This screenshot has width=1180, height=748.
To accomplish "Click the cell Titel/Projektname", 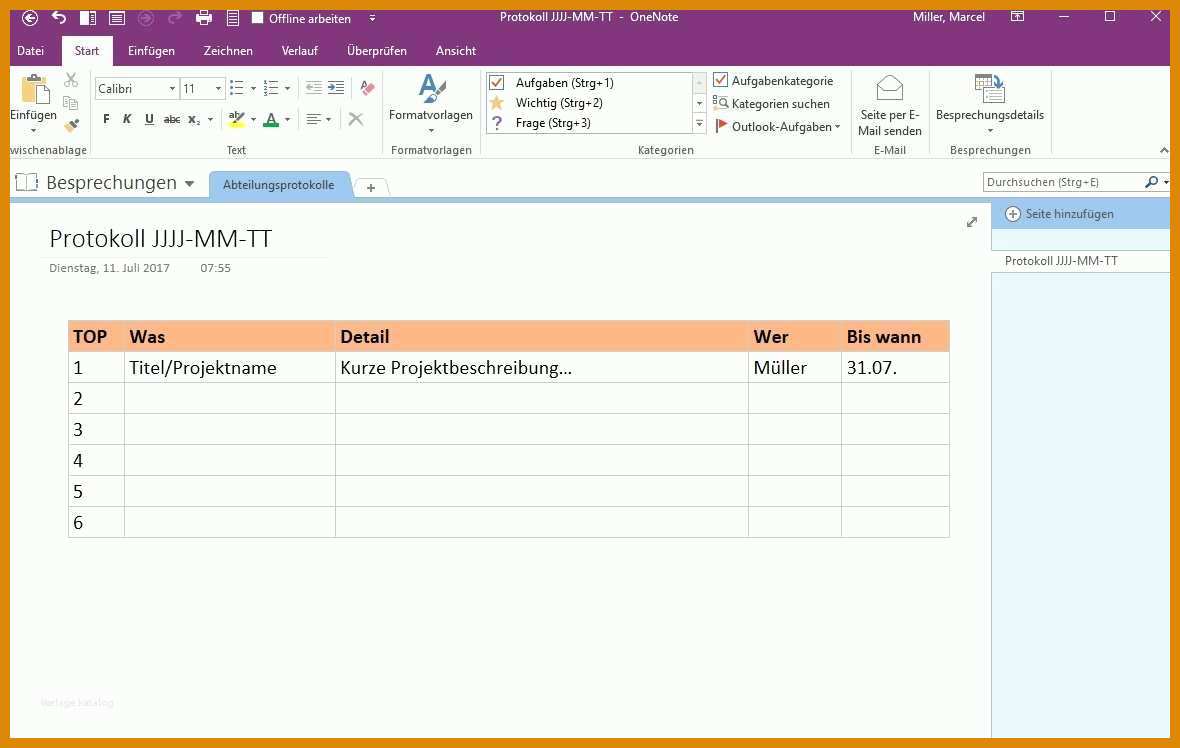I will tap(202, 368).
